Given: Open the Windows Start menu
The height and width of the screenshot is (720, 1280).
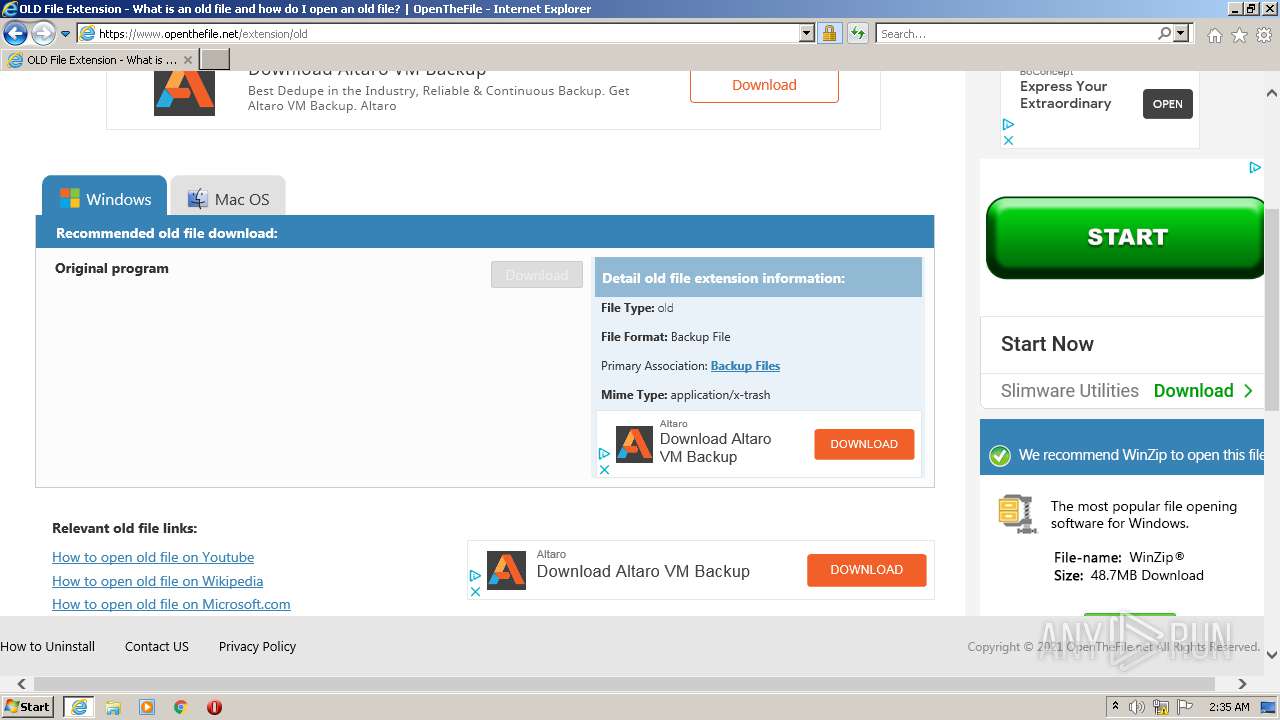Looking at the screenshot, I should click(27, 706).
